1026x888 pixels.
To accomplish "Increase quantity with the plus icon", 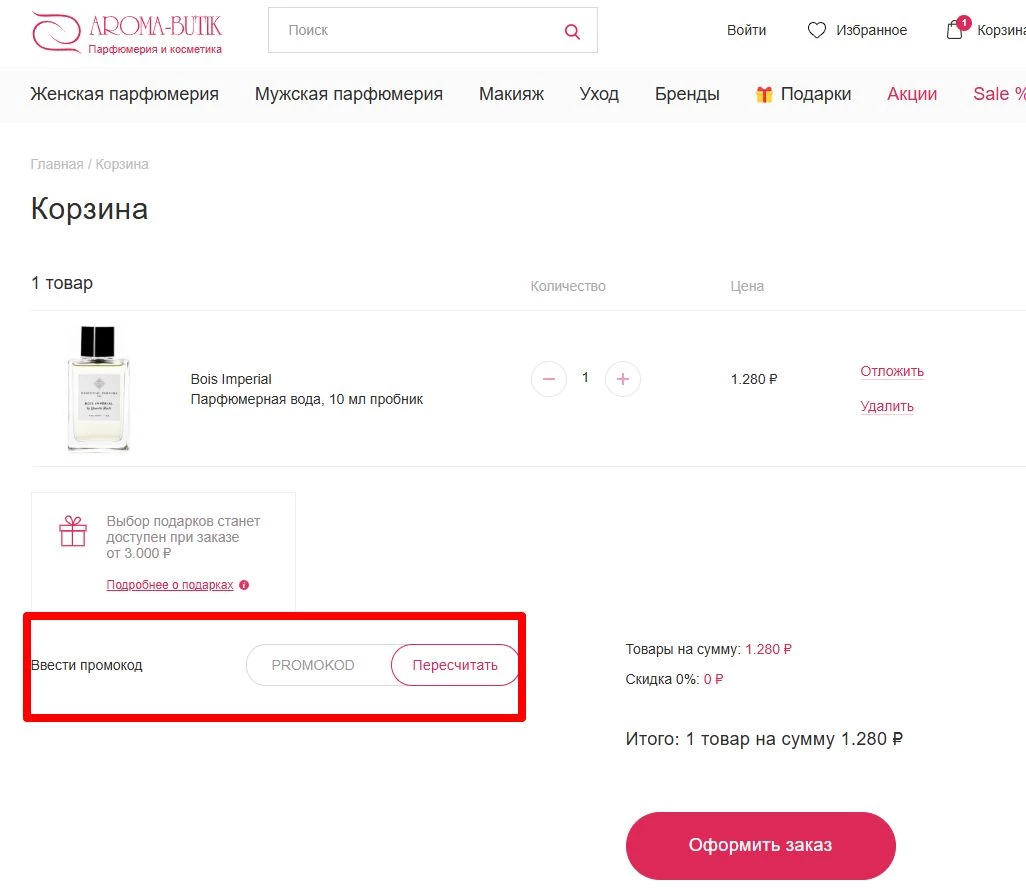I will (x=622, y=379).
